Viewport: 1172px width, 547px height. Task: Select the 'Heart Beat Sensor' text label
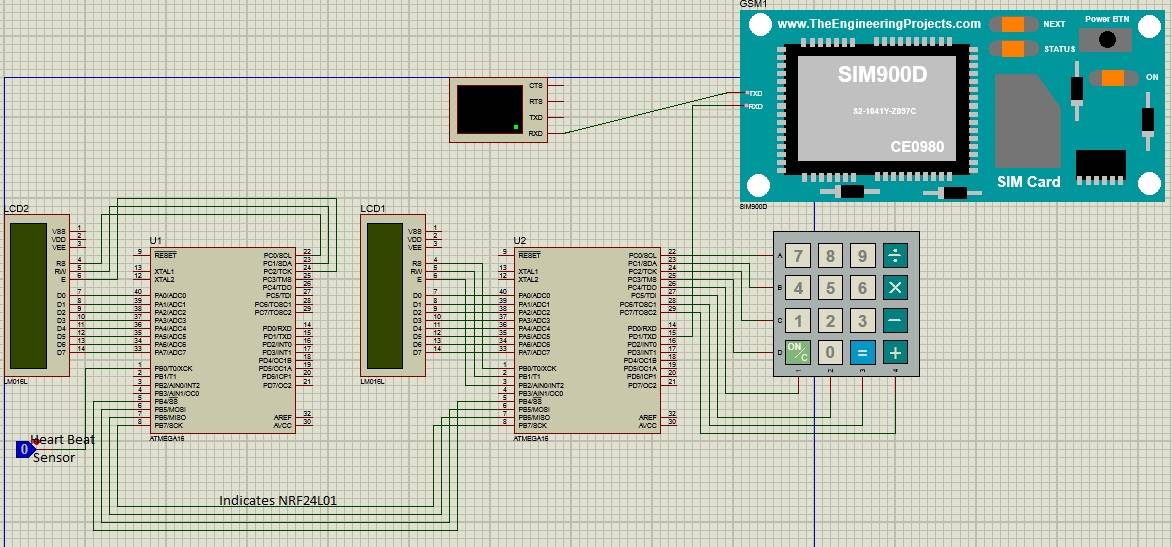point(63,448)
